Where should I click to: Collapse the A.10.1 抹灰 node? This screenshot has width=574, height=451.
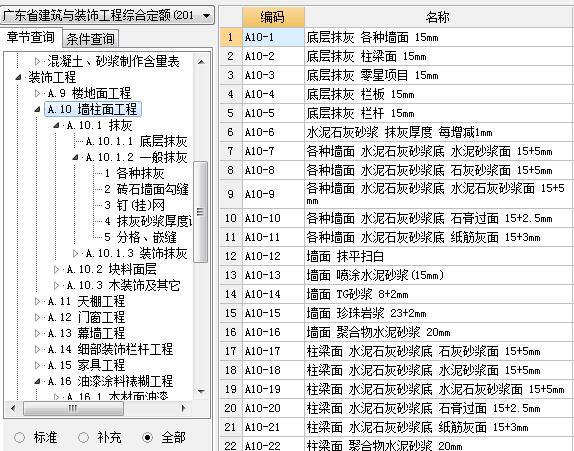[x=56, y=126]
